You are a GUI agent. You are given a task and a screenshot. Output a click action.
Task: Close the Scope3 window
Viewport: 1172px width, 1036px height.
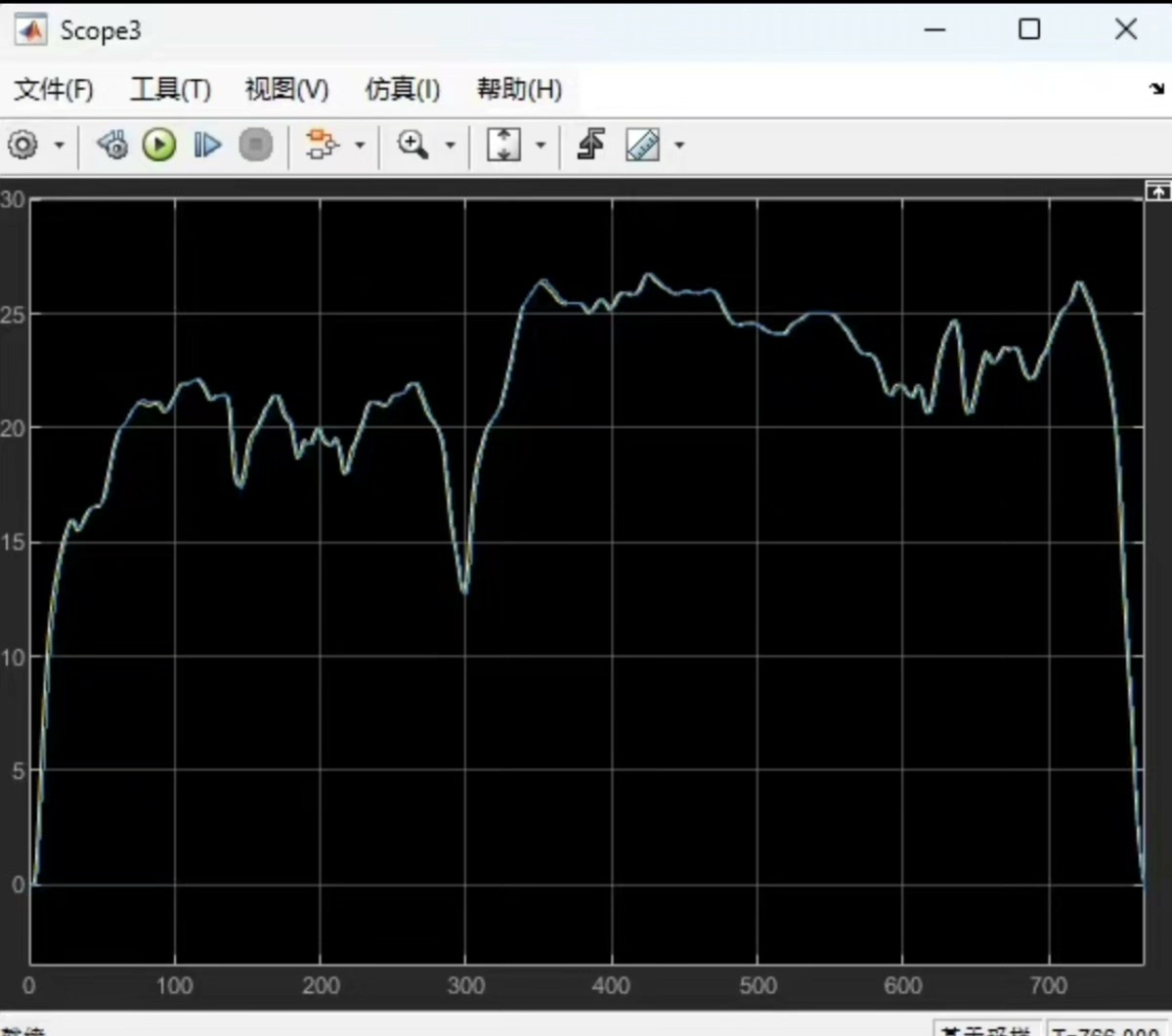tap(1126, 29)
